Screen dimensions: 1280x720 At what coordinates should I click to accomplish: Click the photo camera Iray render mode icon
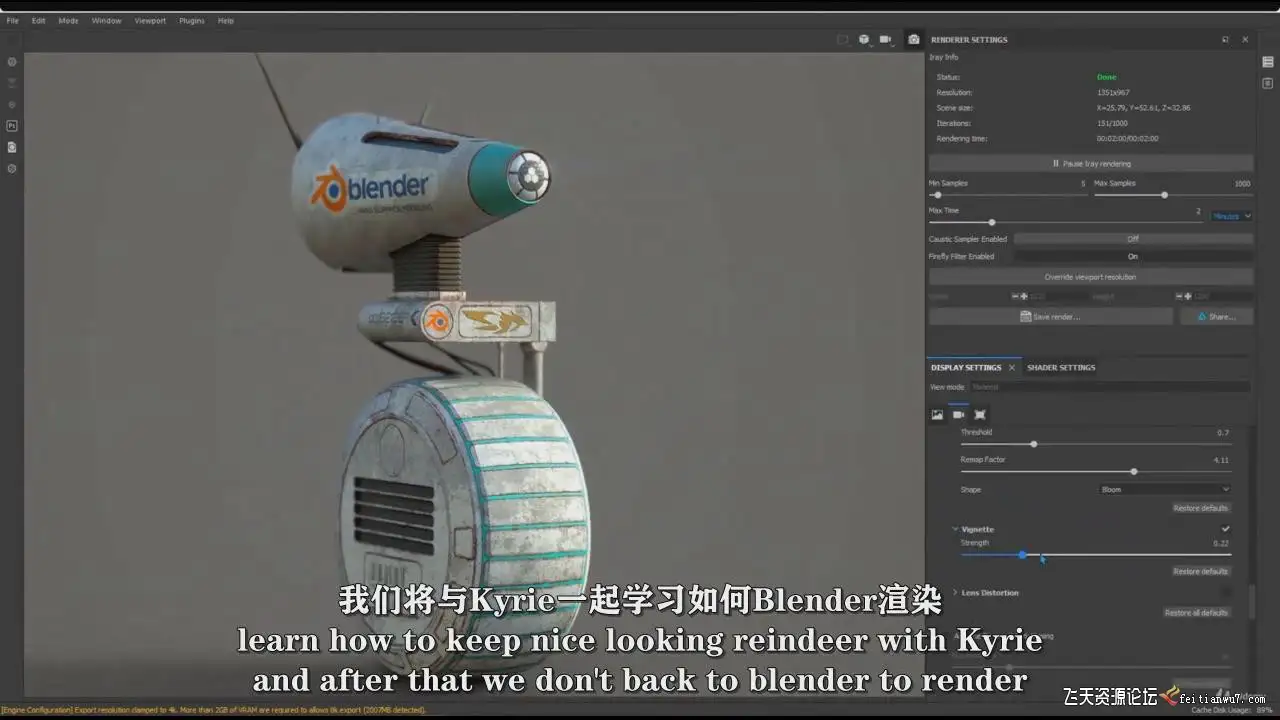tap(913, 39)
